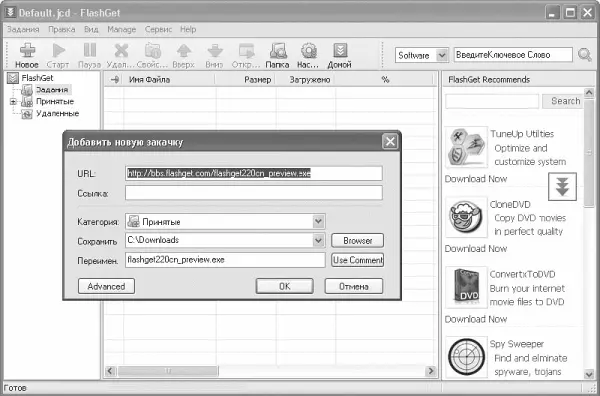Select the Принятые tree item
600x396 pixels.
(x=55, y=101)
